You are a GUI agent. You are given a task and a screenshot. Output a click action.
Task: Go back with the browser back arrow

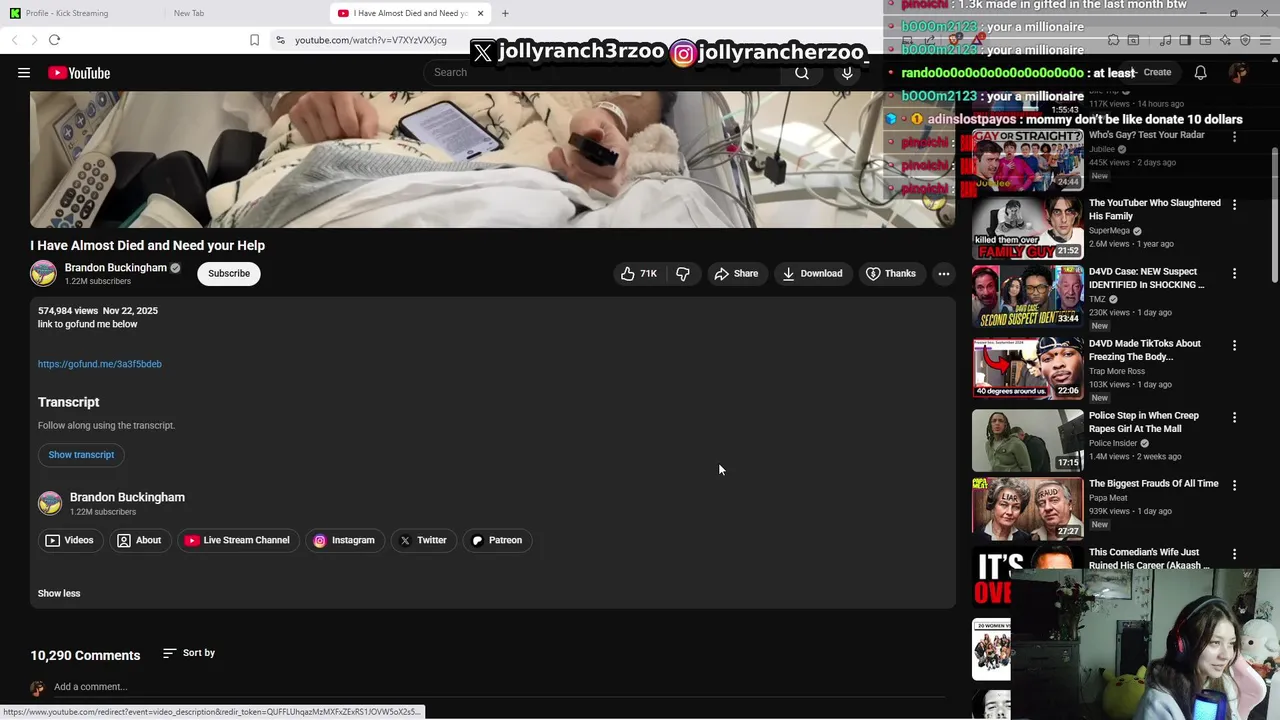tap(14, 40)
